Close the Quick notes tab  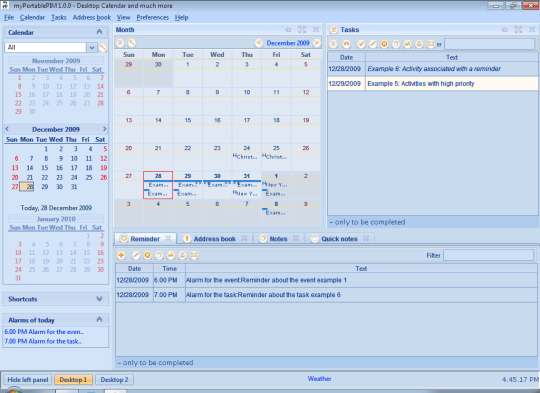pyautogui.click(x=366, y=238)
